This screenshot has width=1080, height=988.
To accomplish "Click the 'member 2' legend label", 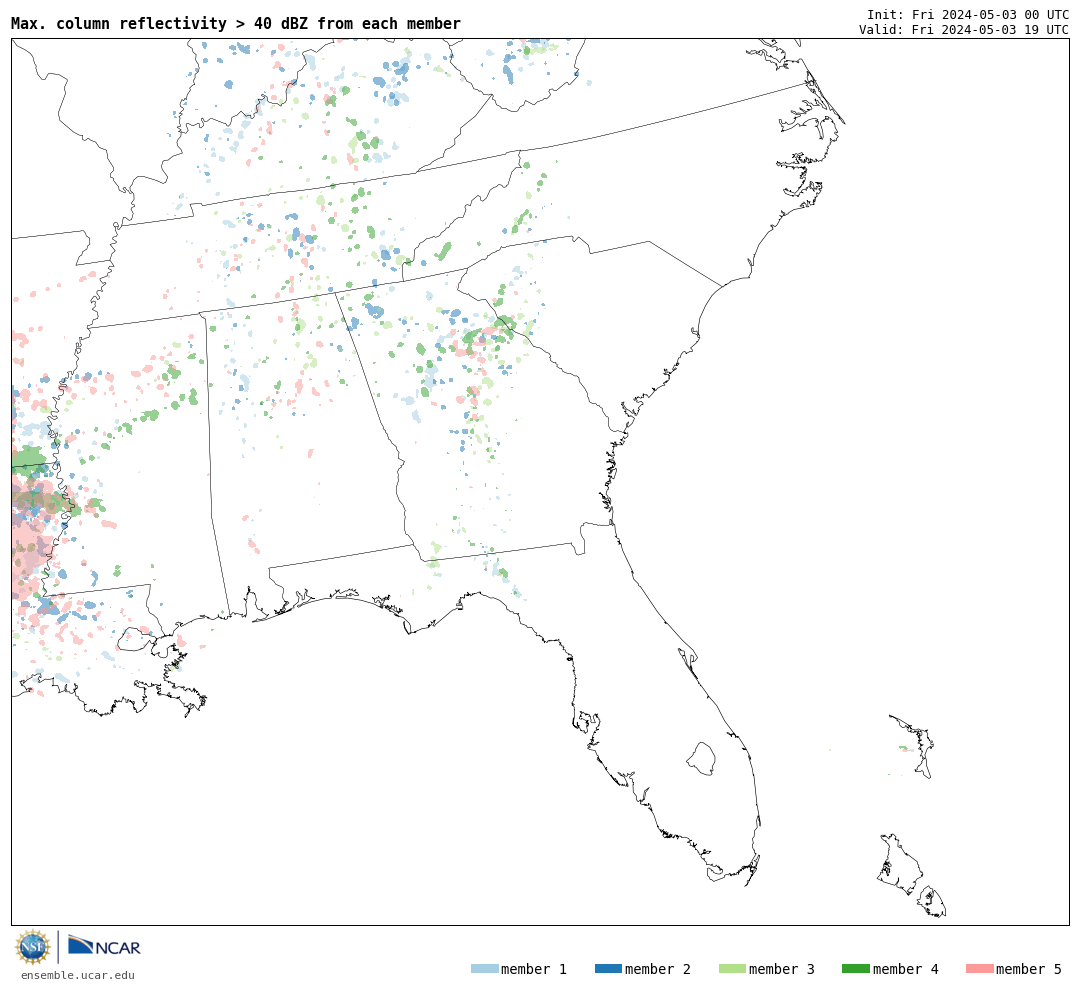I will pyautogui.click(x=658, y=969).
